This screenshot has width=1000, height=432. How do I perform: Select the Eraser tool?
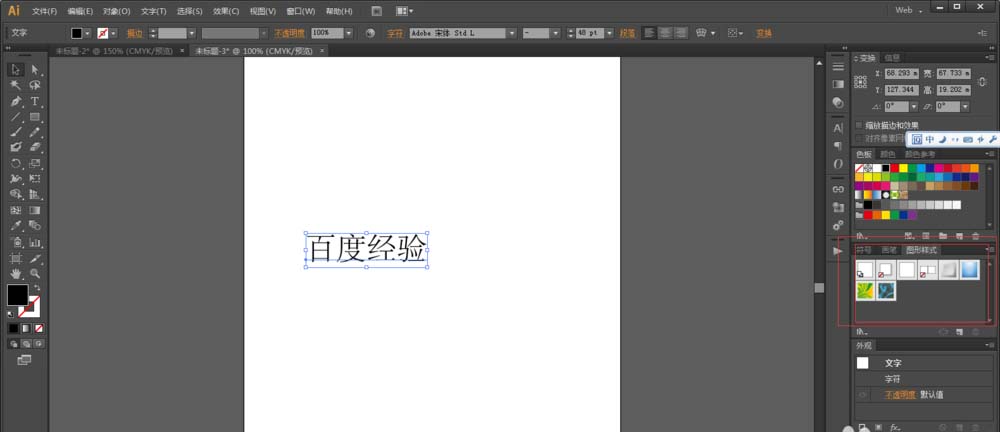coord(34,147)
